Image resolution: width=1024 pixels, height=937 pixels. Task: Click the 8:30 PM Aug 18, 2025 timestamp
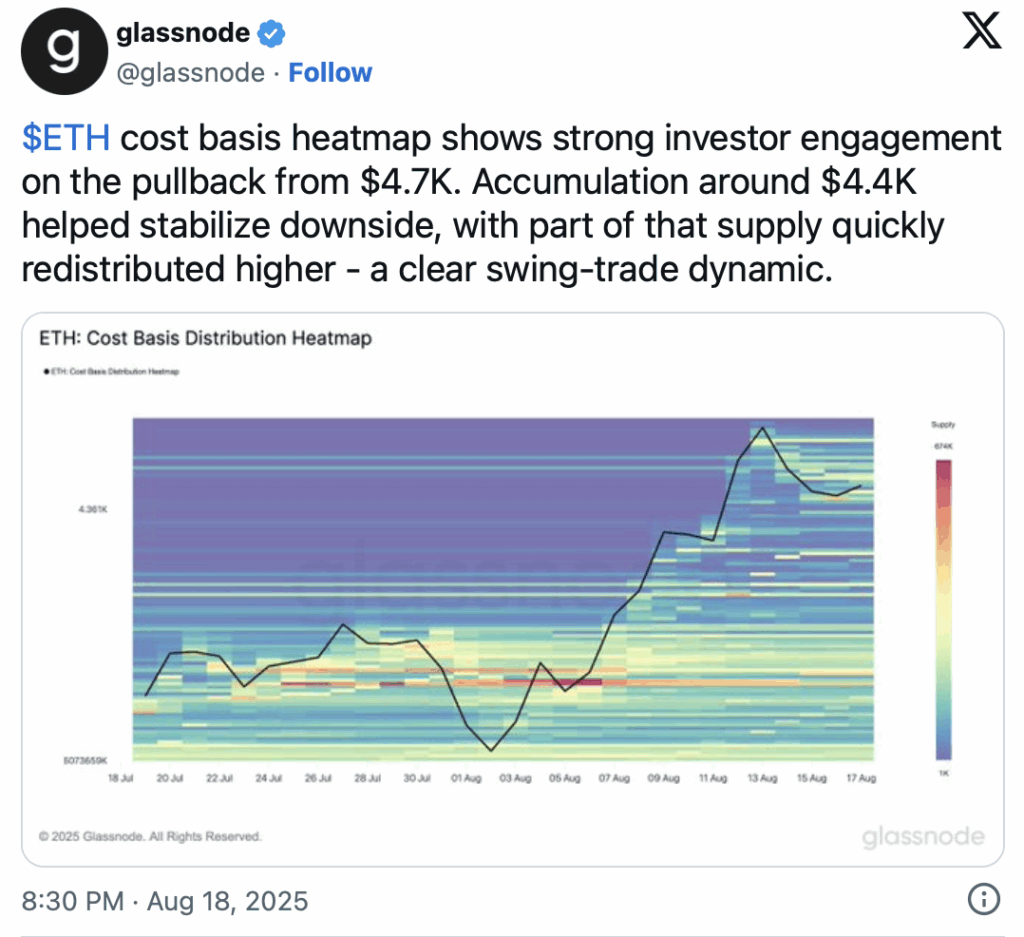pos(165,901)
